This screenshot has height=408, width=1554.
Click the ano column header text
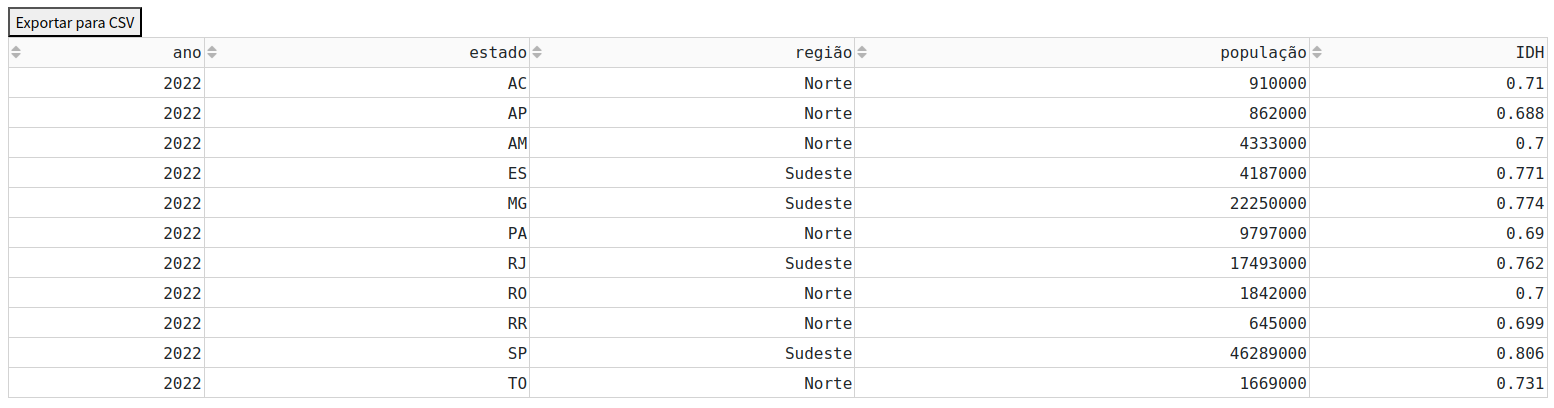187,53
